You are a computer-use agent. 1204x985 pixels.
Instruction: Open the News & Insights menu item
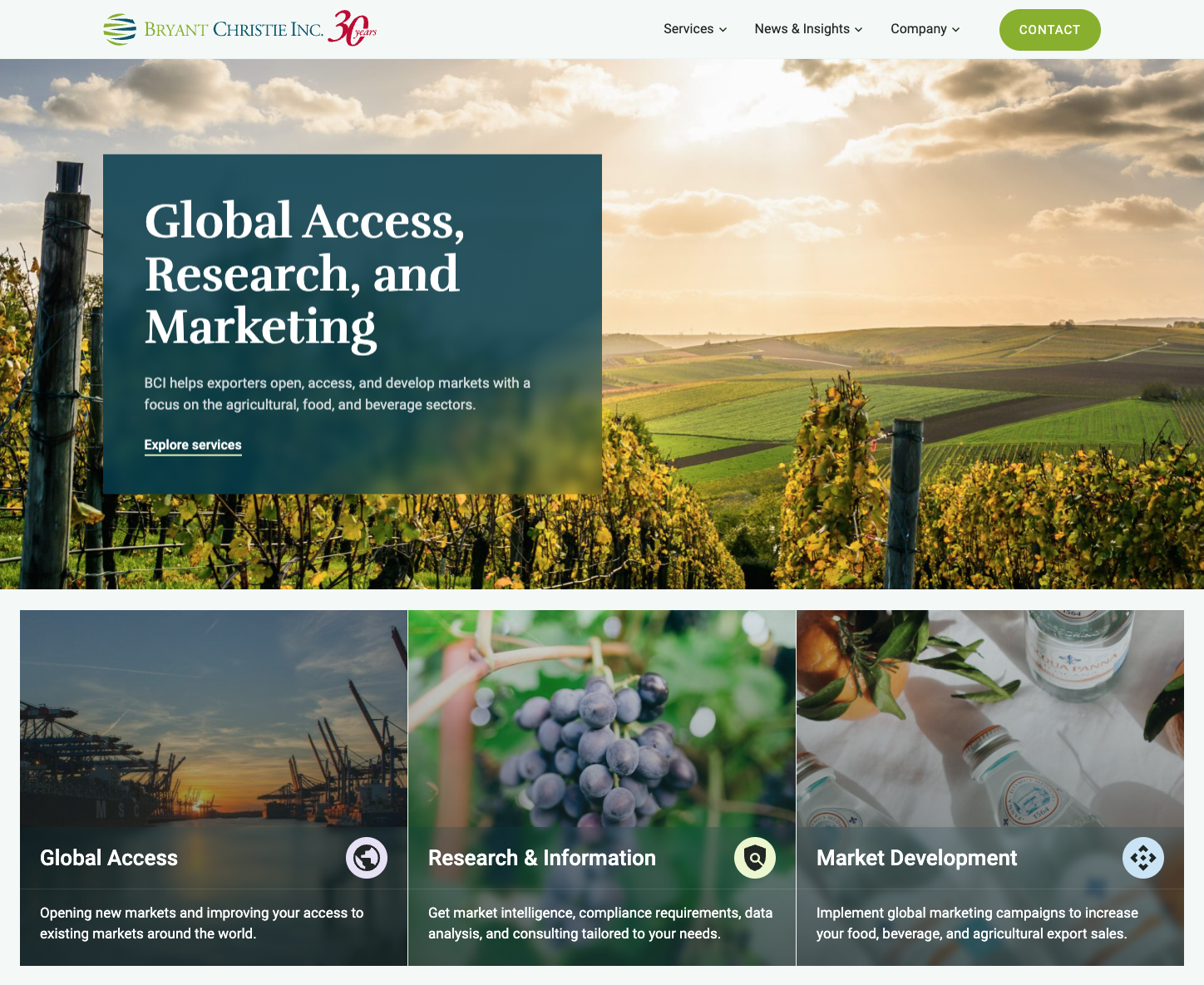802,29
